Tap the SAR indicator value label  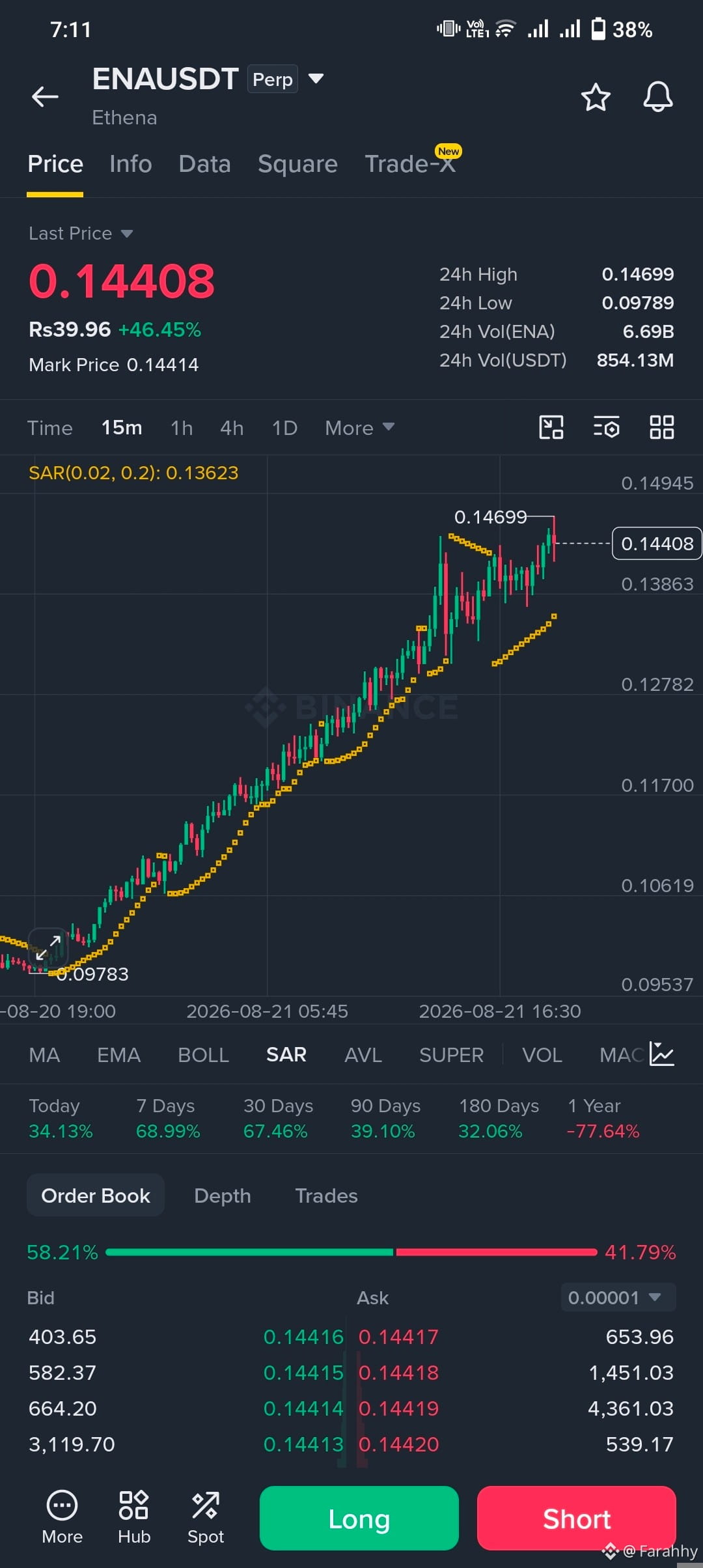(133, 473)
